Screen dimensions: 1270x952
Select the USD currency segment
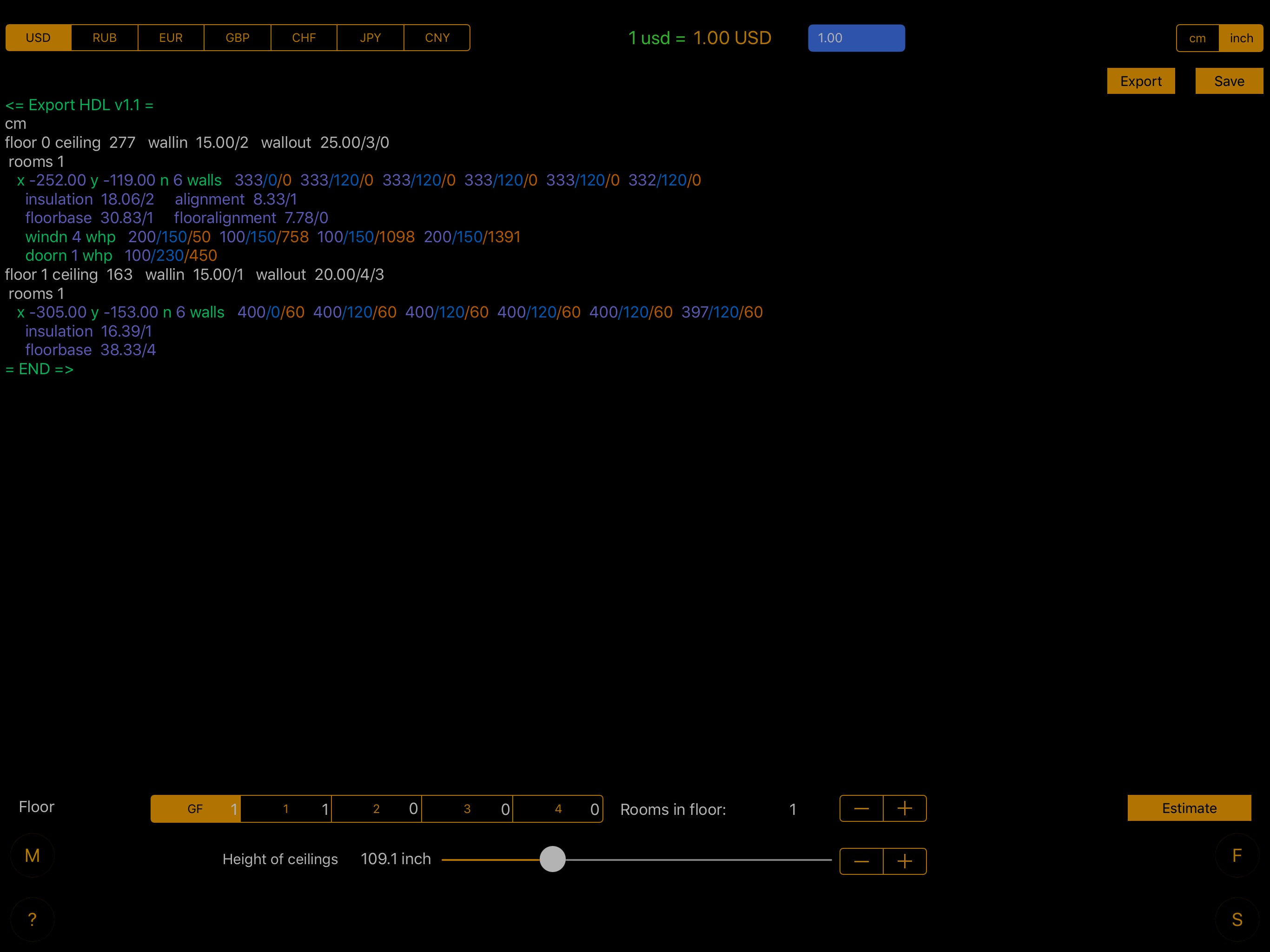(x=39, y=38)
